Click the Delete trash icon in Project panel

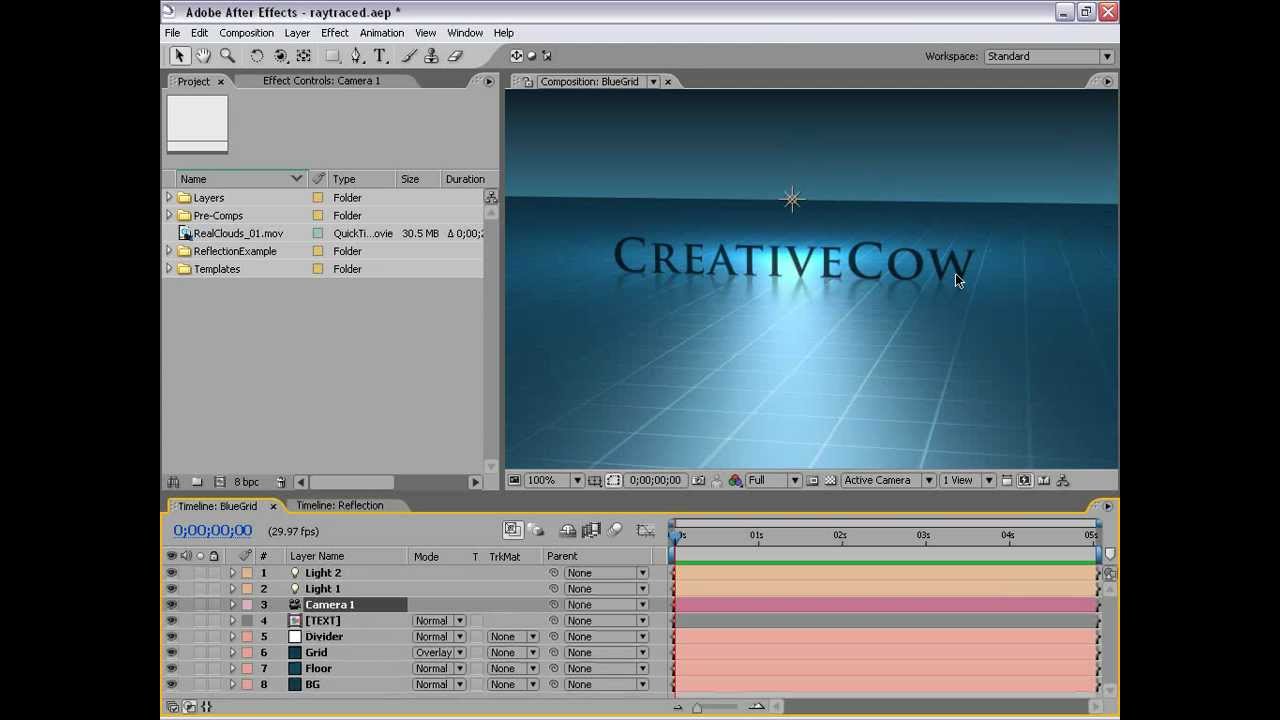pos(281,482)
